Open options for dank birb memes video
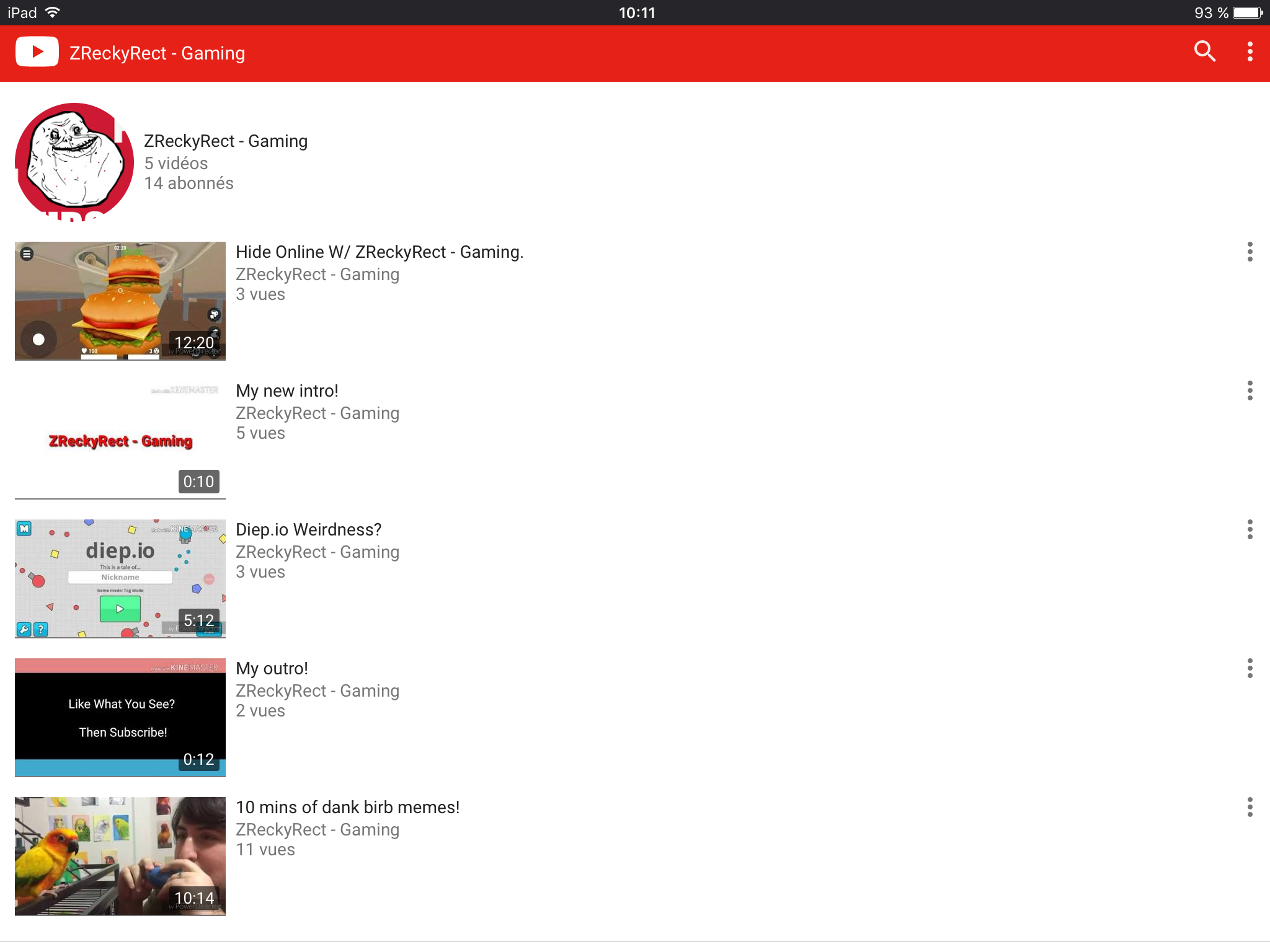Viewport: 1270px width, 952px height. point(1250,807)
